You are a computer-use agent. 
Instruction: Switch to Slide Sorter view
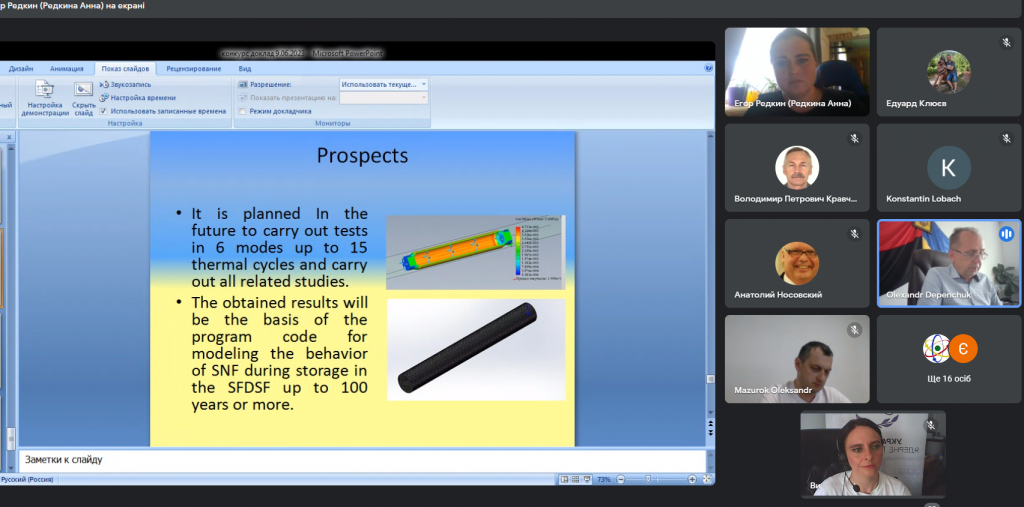(574, 480)
